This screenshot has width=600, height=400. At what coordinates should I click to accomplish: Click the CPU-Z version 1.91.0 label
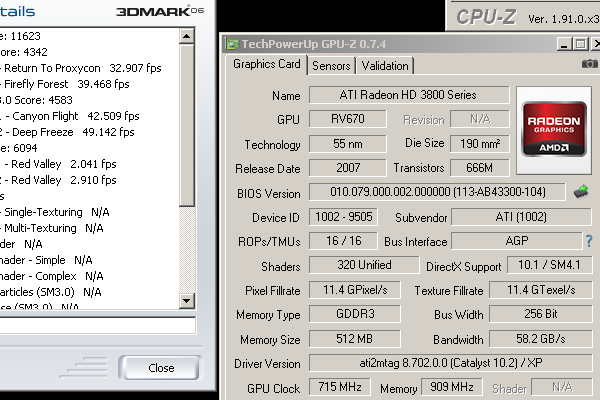click(x=564, y=19)
